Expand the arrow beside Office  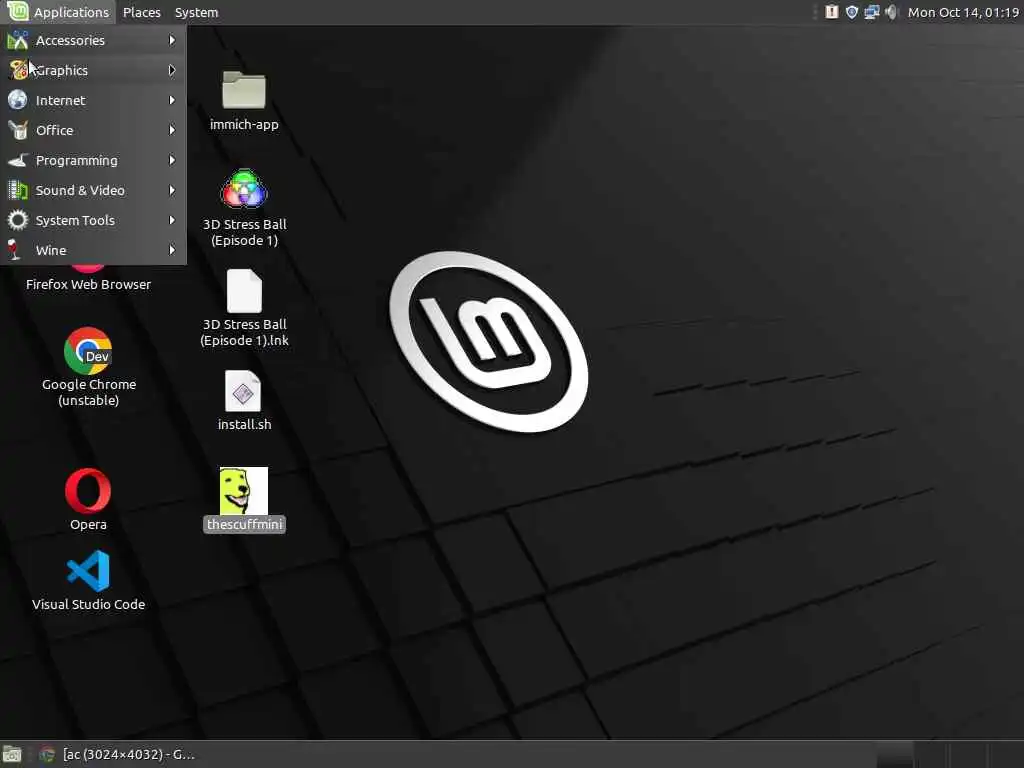click(x=172, y=131)
